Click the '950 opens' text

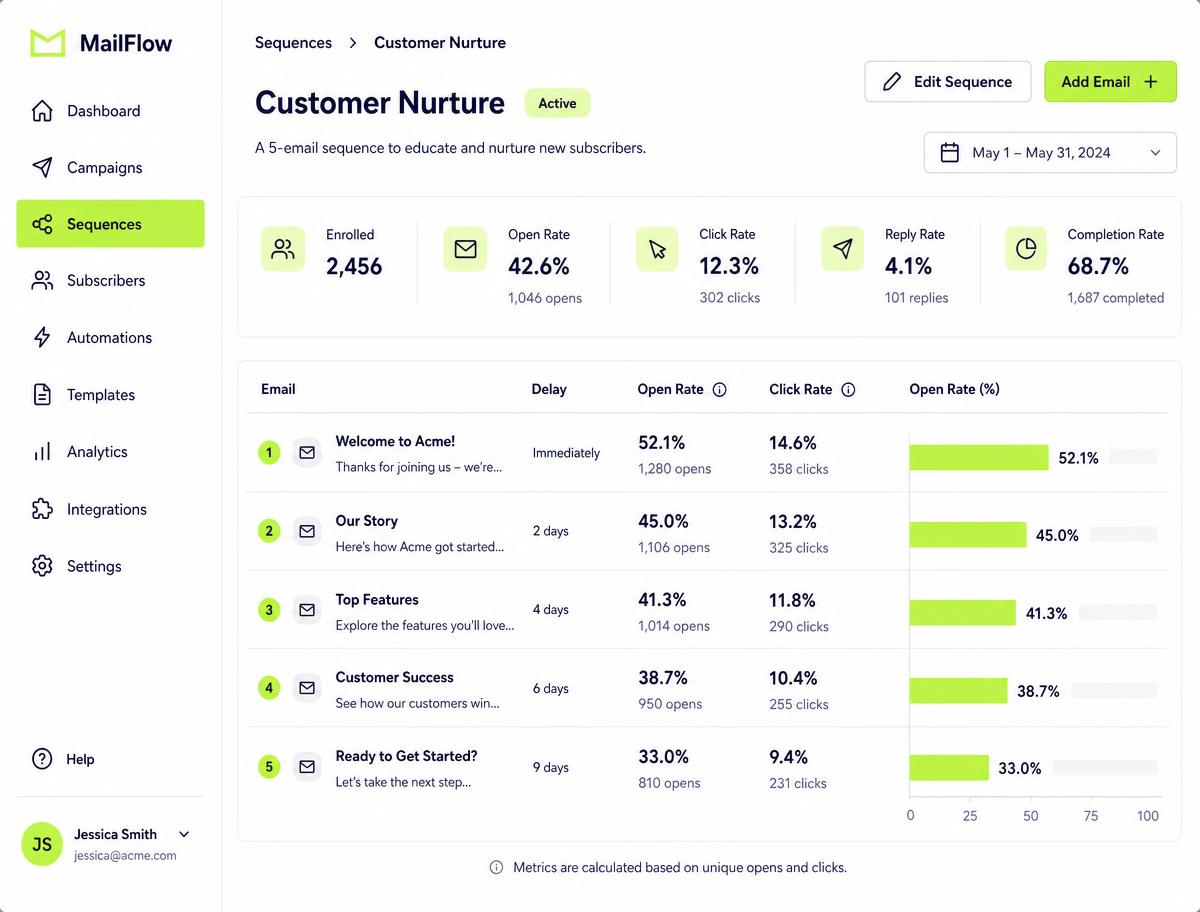coord(670,704)
